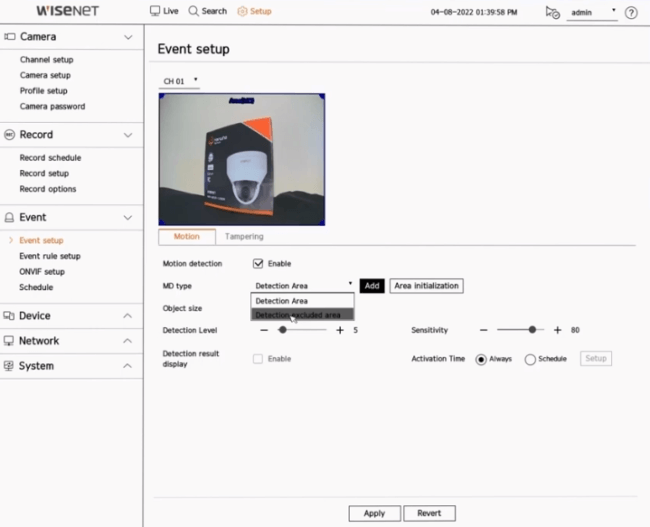Screen dimensions: 650x527
Task: Select Always activation time
Action: click(x=481, y=359)
